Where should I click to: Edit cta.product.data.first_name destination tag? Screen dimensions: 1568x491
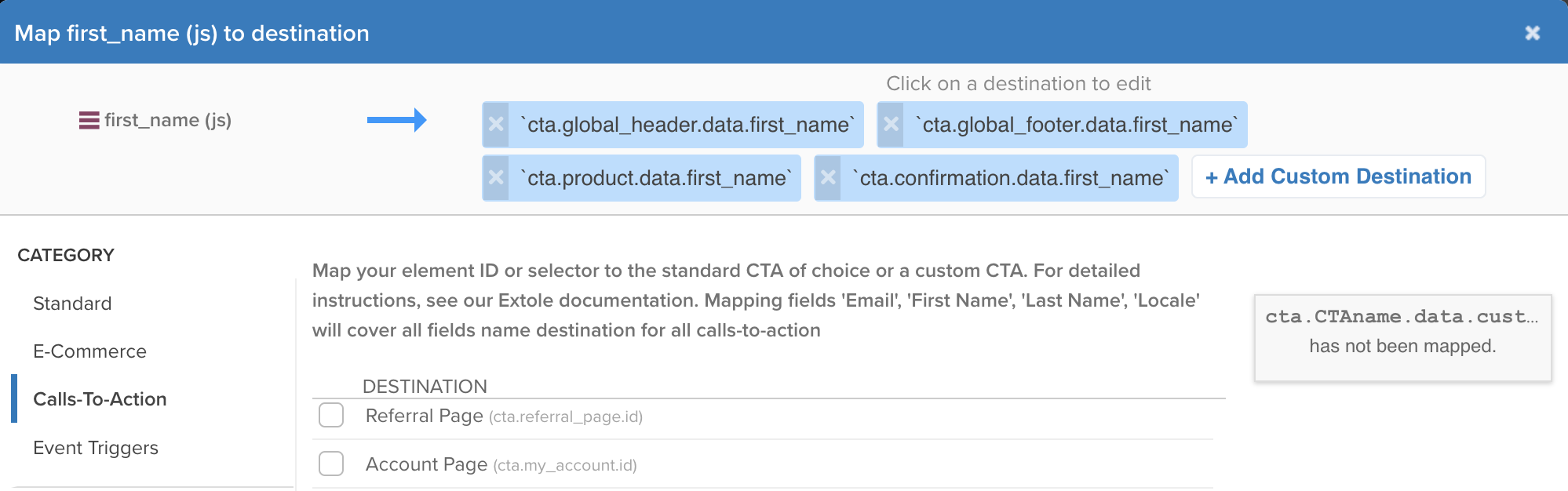[x=655, y=178]
